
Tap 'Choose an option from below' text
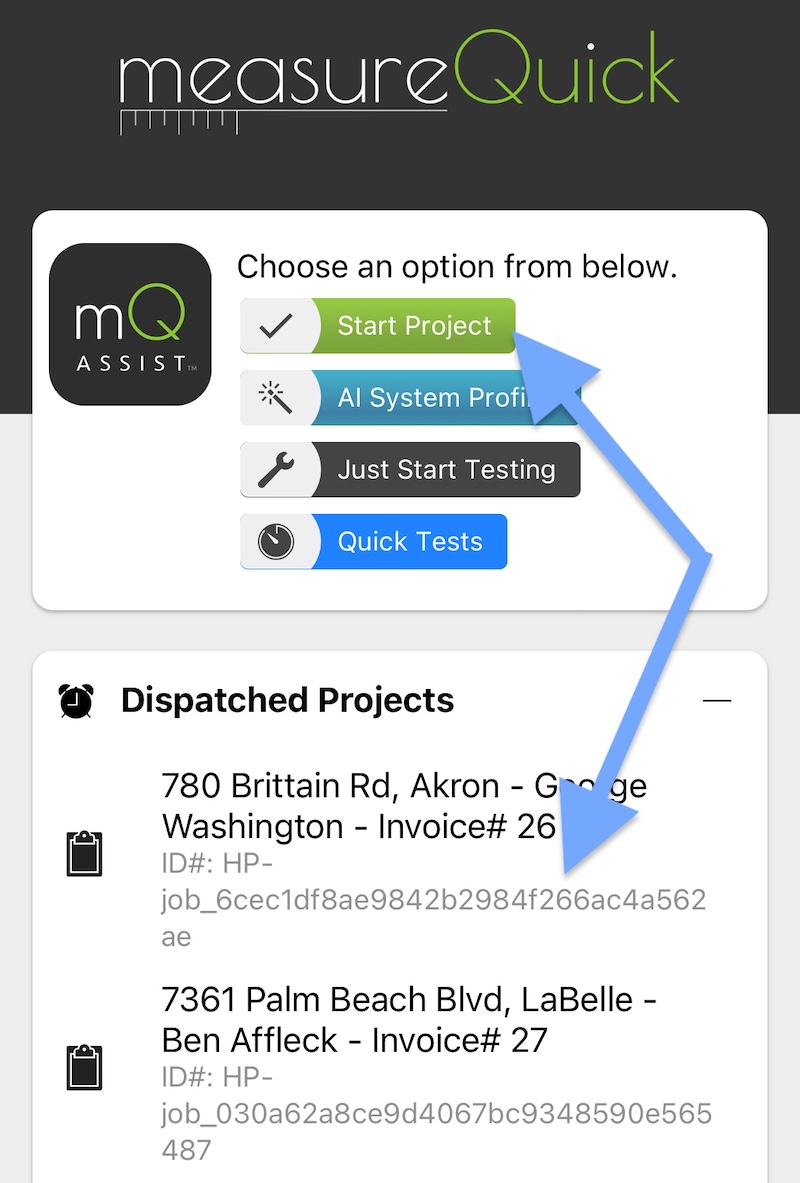[x=457, y=266]
